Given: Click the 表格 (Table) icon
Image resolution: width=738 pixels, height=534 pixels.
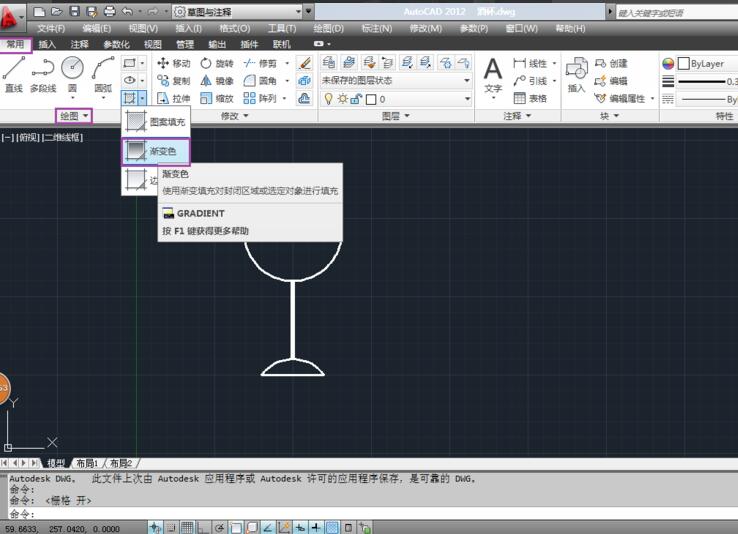Looking at the screenshot, I should coord(530,98).
